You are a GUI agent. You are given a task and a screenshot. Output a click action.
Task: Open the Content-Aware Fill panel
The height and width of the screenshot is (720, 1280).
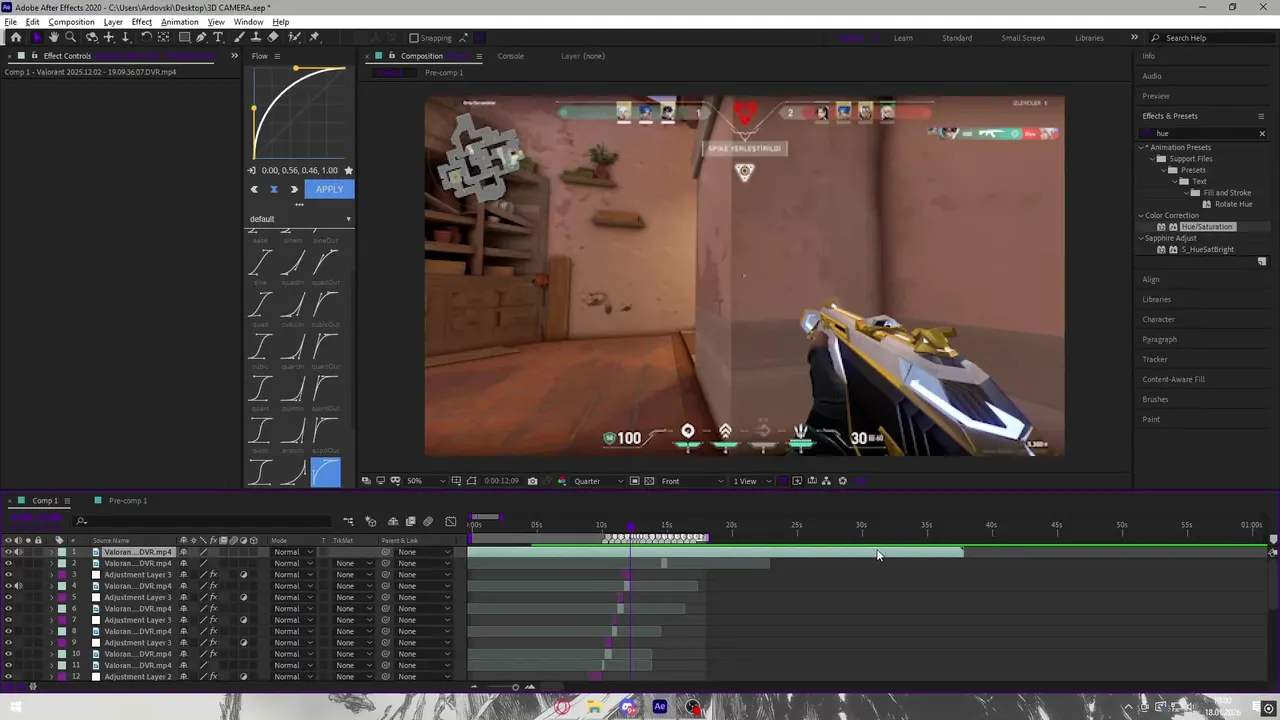click(1174, 380)
